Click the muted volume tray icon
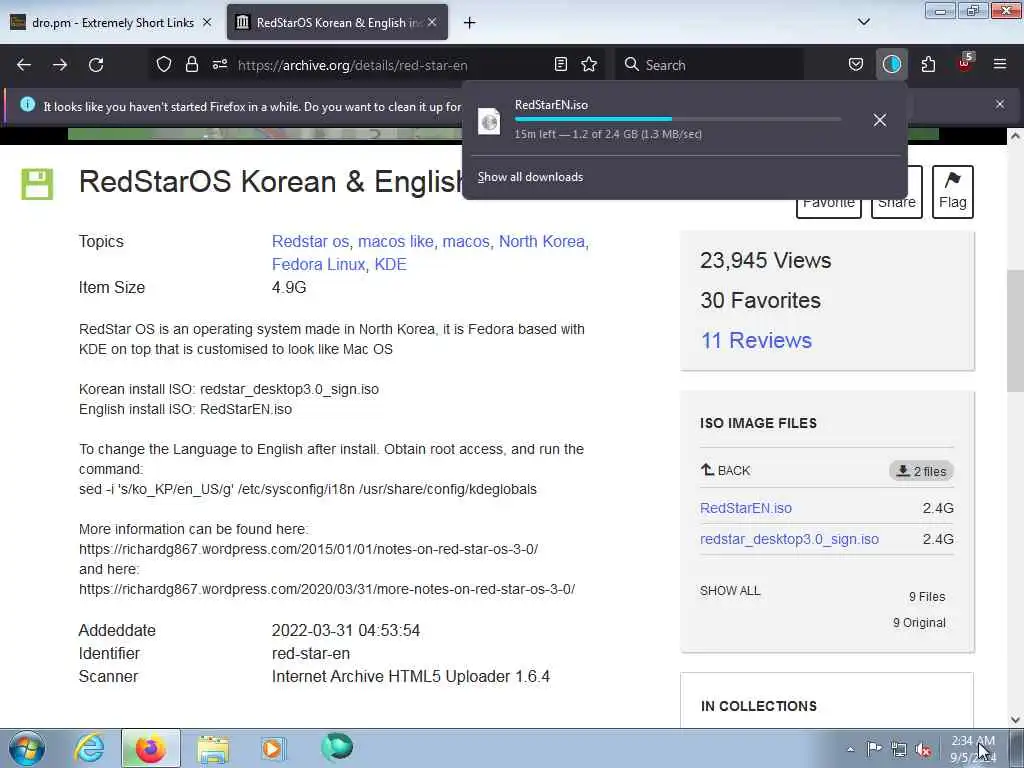This screenshot has height=768, width=1024. pos(923,750)
